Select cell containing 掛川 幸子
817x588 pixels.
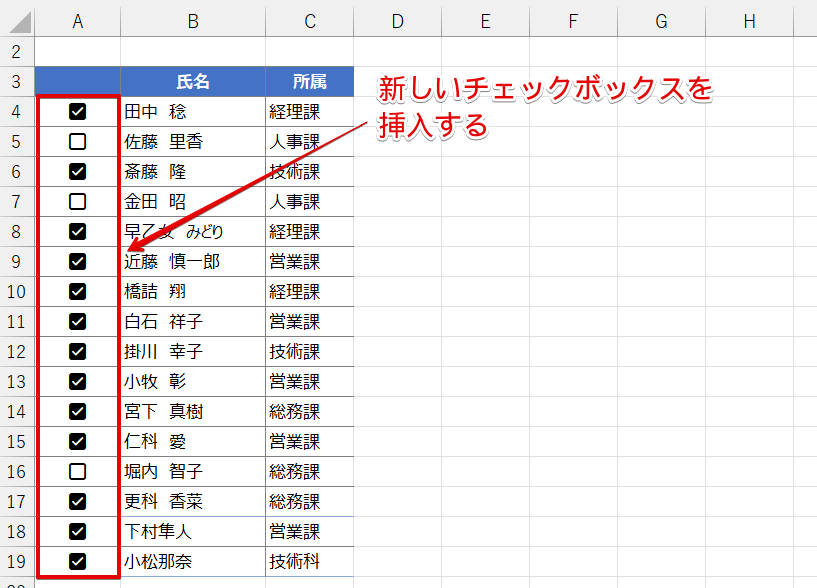coord(193,352)
